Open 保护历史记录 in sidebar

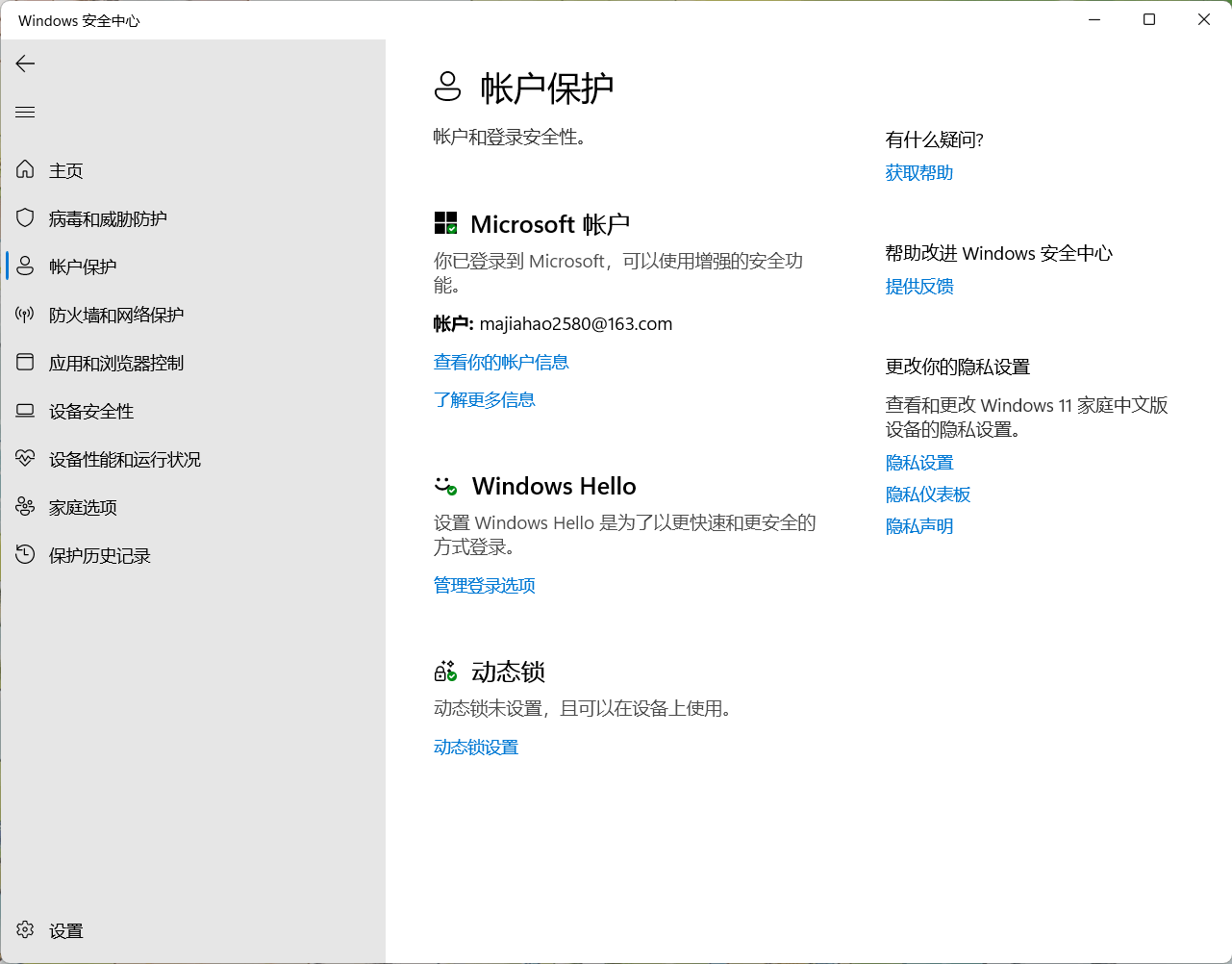click(193, 555)
